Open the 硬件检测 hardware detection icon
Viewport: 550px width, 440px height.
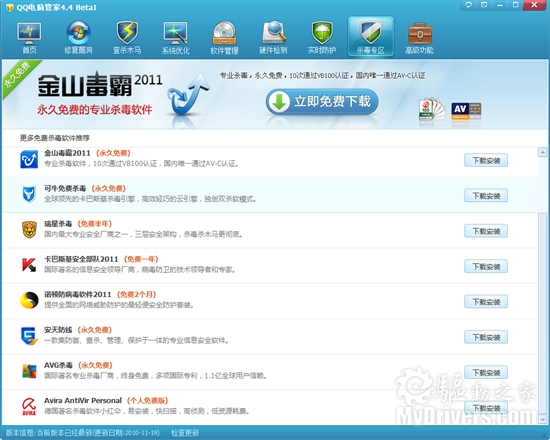273,37
